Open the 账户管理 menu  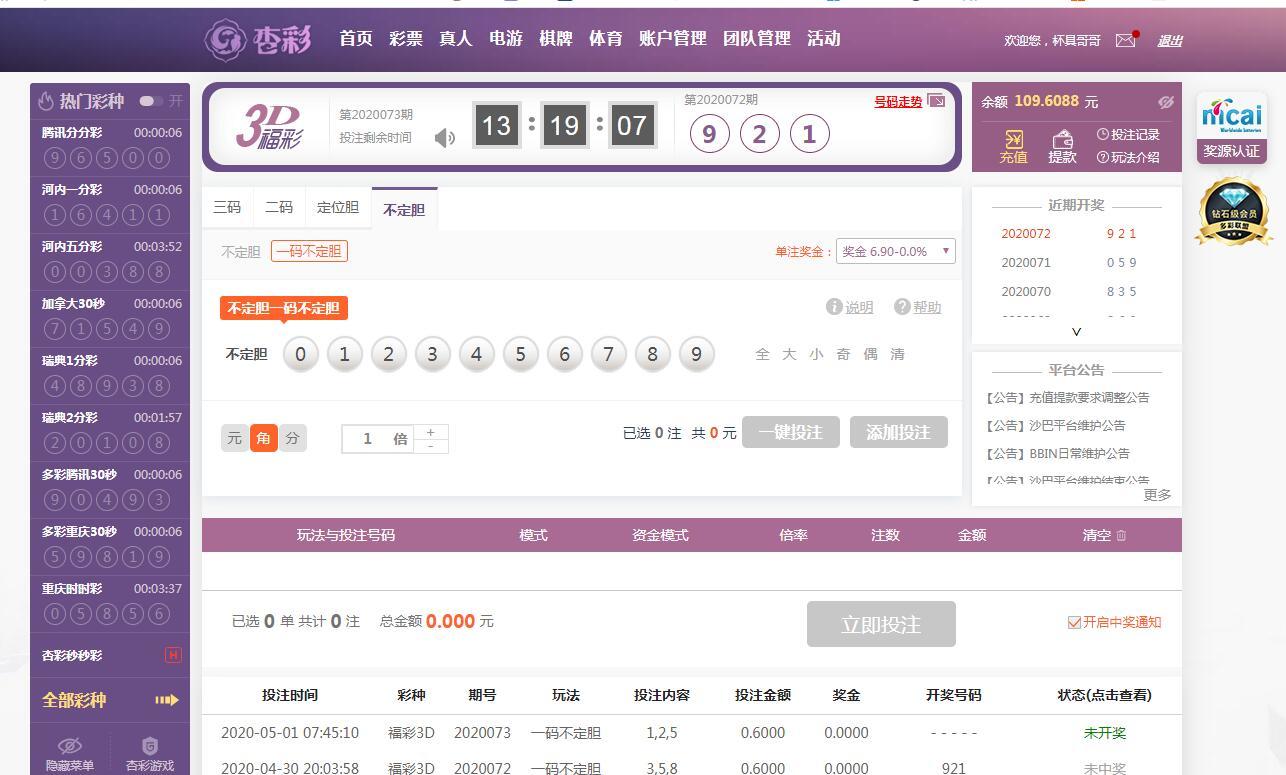[x=673, y=38]
